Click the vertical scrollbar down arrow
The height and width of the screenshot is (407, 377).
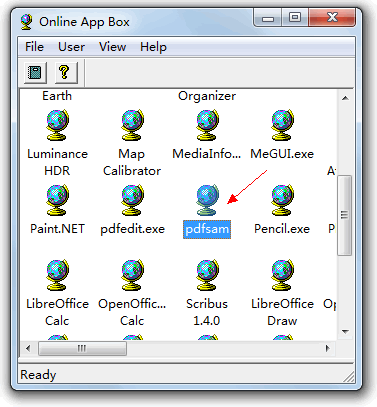[345, 332]
